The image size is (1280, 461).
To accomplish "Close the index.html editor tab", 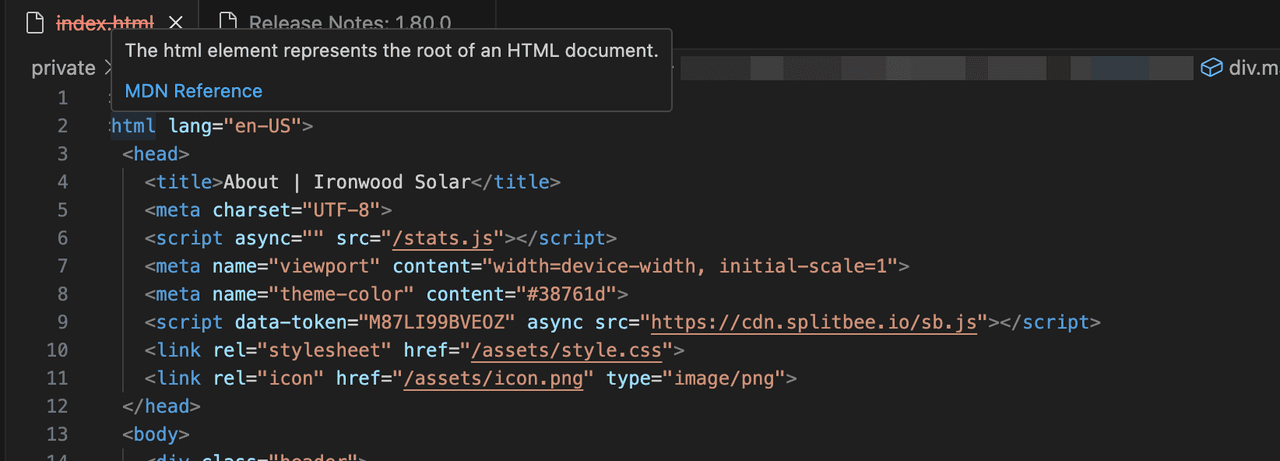I will pyautogui.click(x=176, y=22).
